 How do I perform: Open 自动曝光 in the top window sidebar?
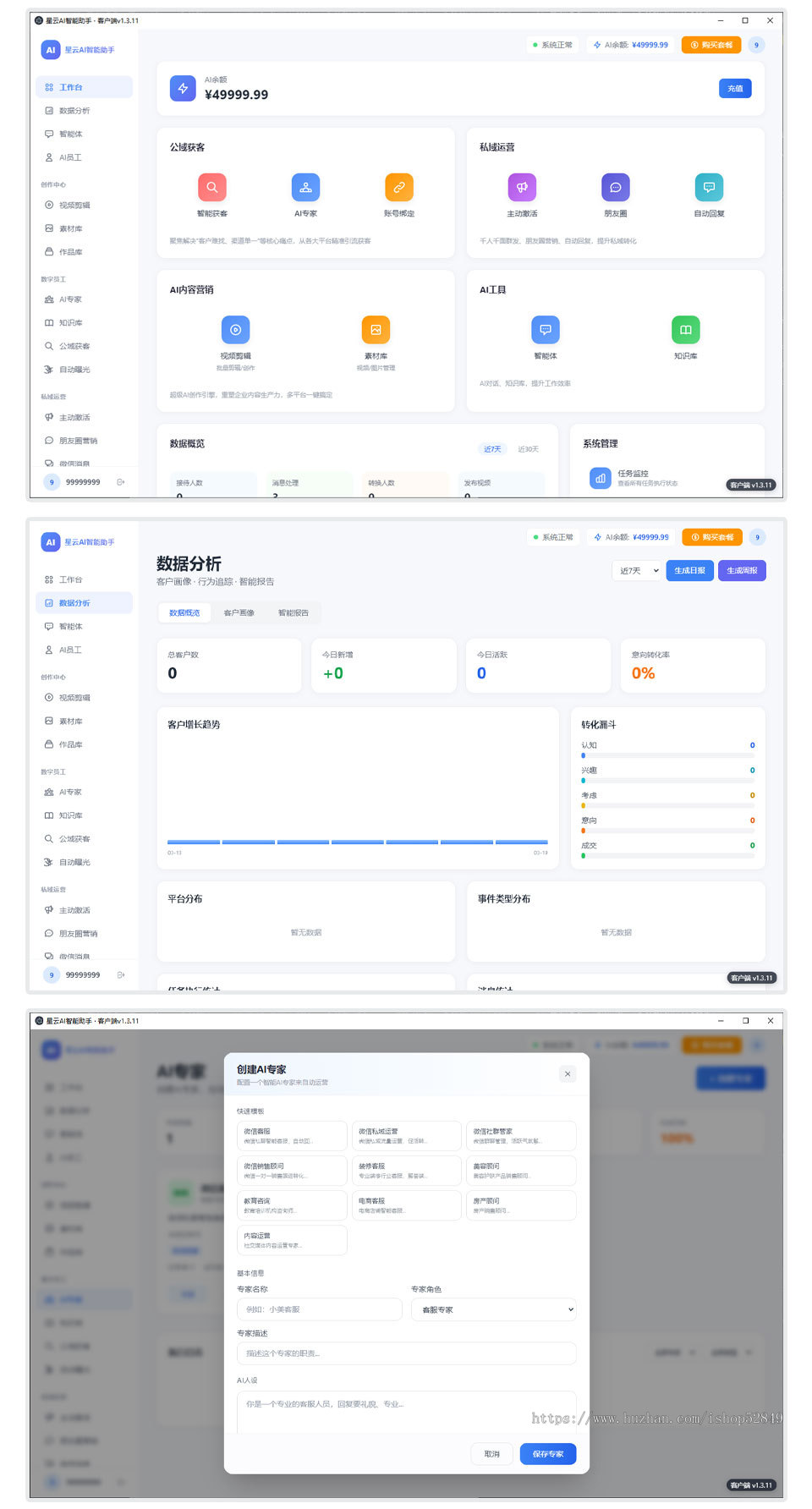pos(84,370)
